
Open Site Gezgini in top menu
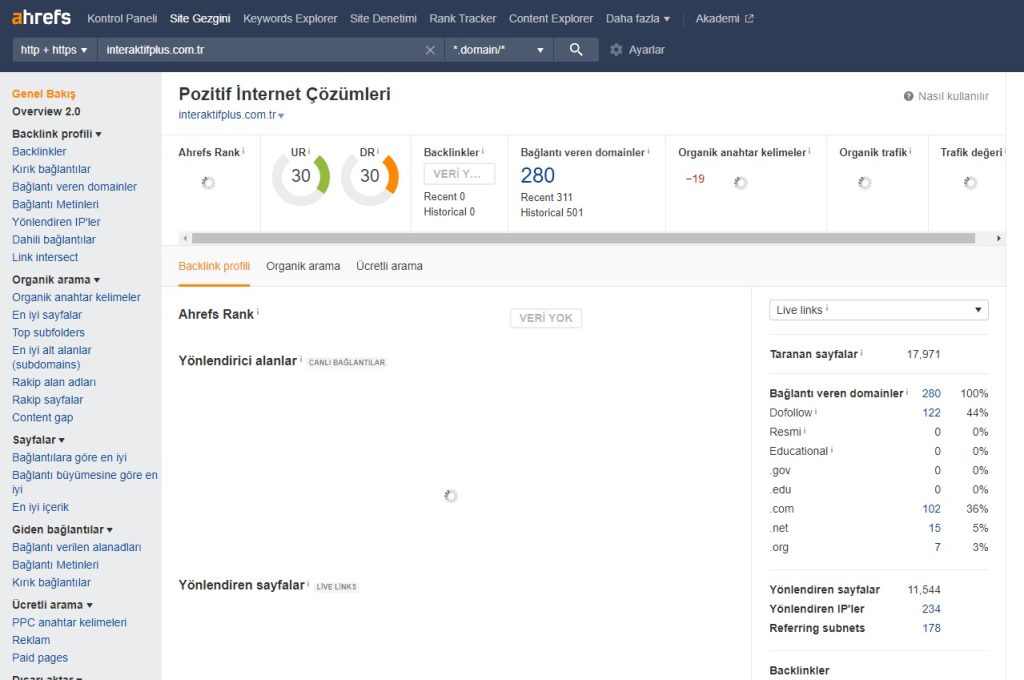click(x=200, y=18)
